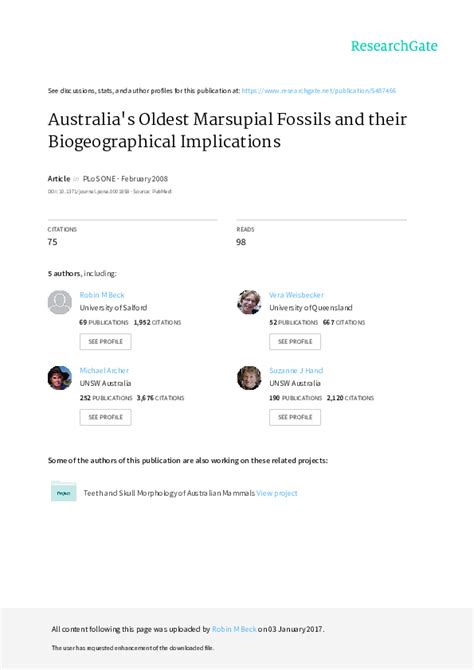Open Vera Weisbecker author name link
The height and width of the screenshot is (670, 474).
[x=296, y=295]
